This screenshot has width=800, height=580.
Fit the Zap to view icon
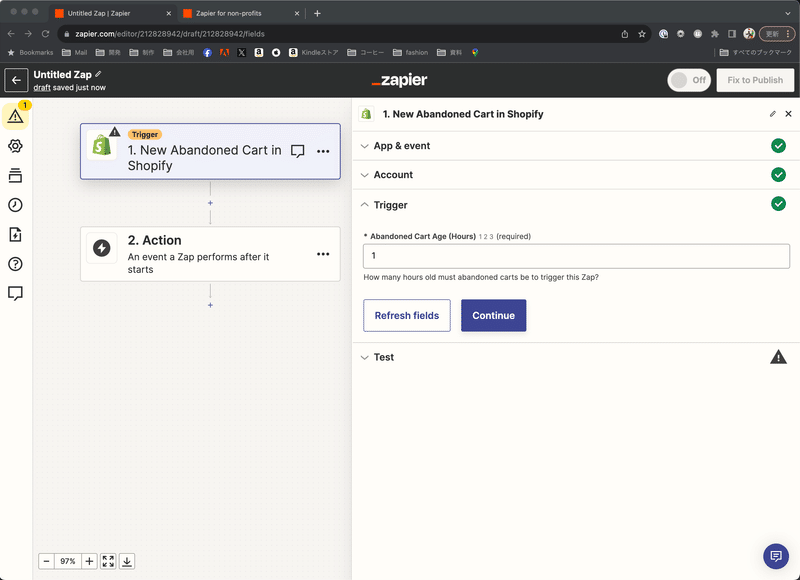(108, 561)
